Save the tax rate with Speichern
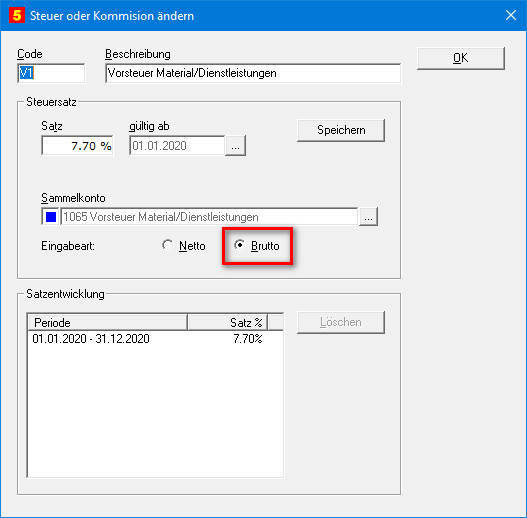This screenshot has height=518, width=527. tap(341, 130)
